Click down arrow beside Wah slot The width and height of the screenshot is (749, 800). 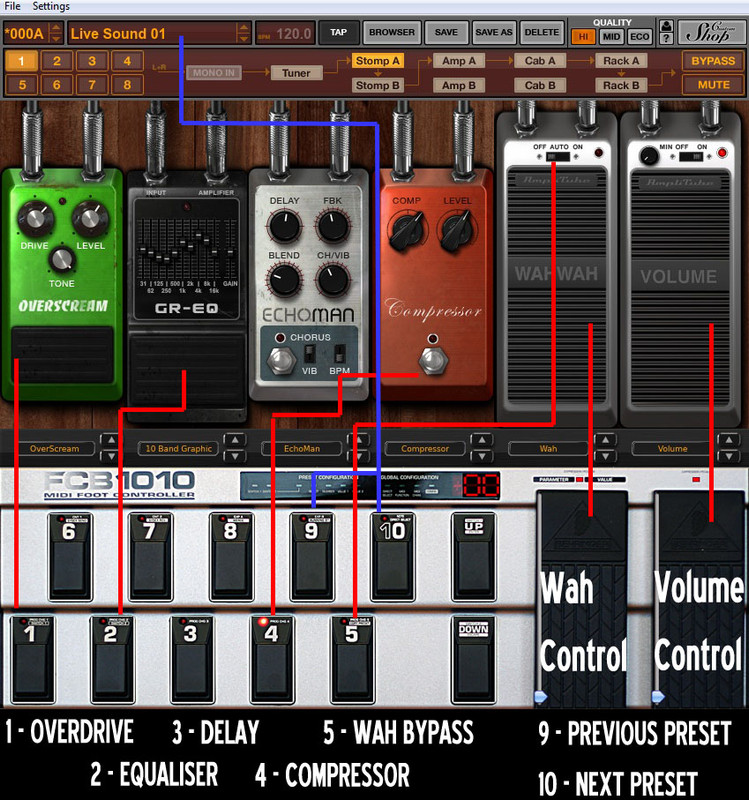(x=605, y=456)
